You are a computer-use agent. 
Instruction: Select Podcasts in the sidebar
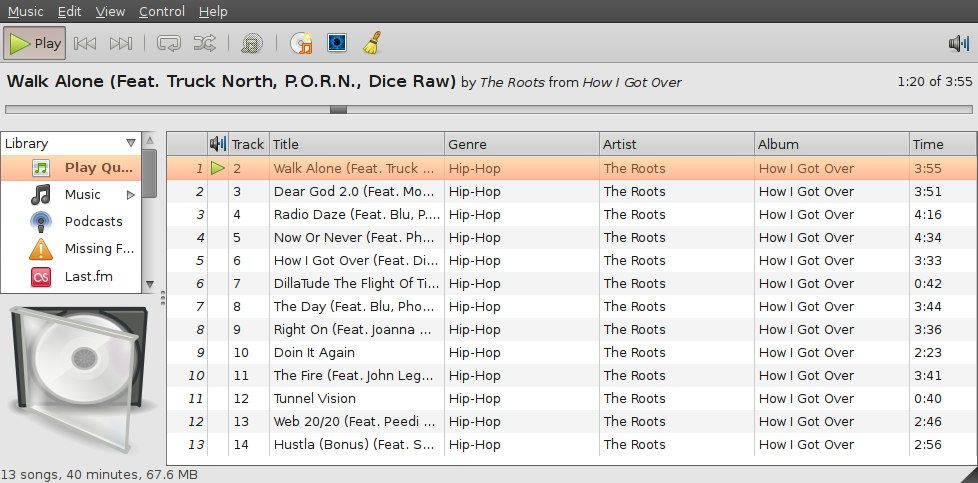tap(71, 222)
